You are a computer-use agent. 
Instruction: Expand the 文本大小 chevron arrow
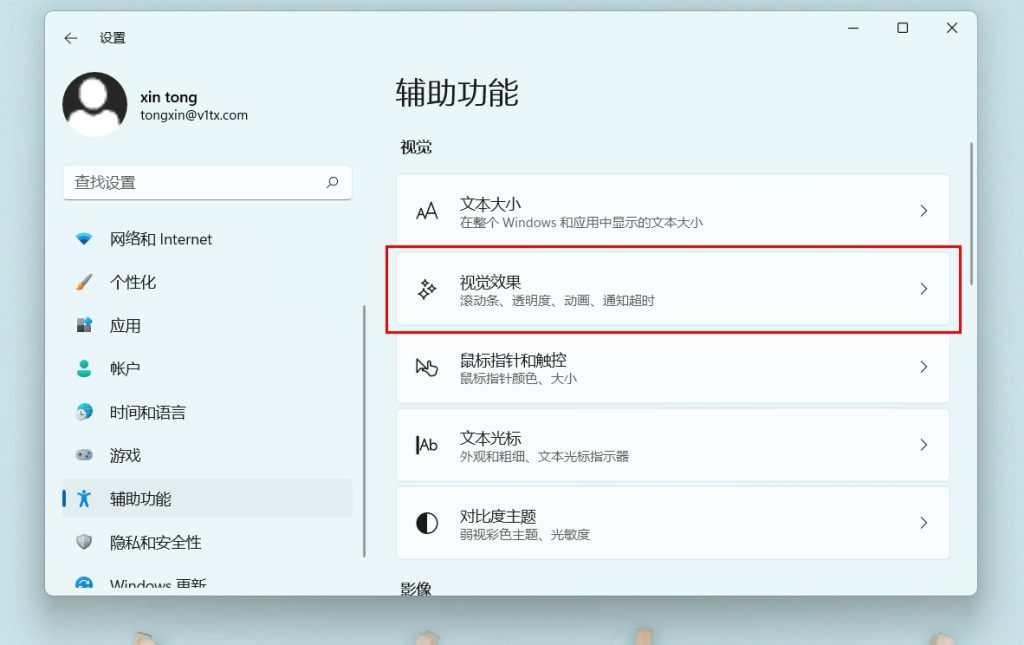tap(923, 211)
